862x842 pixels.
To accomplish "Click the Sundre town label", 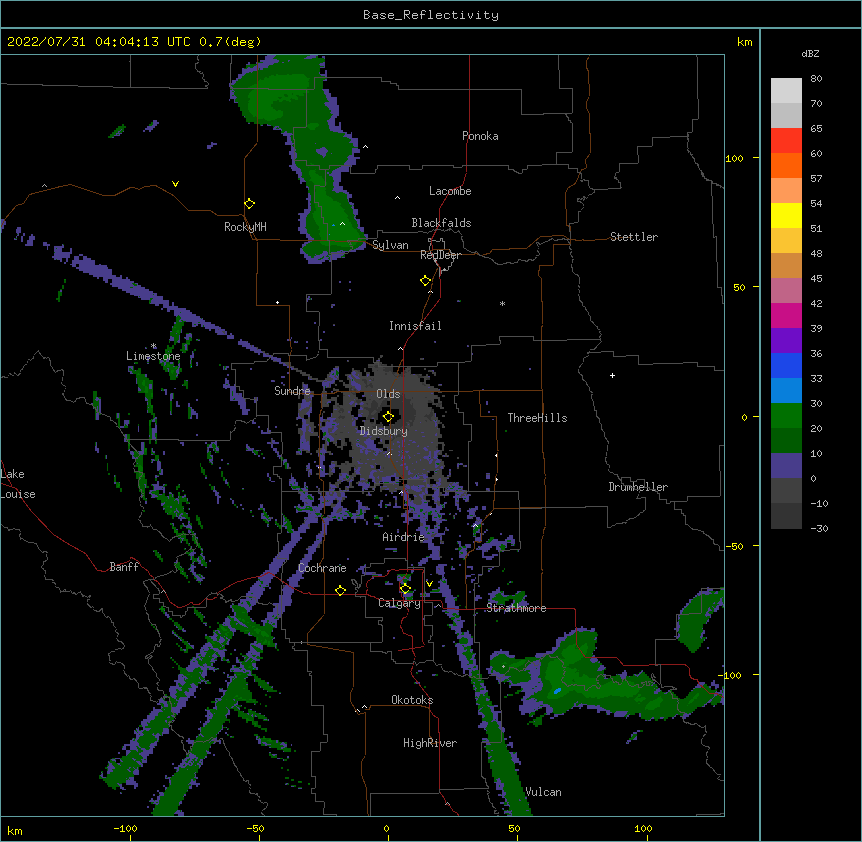I will 292,391.
